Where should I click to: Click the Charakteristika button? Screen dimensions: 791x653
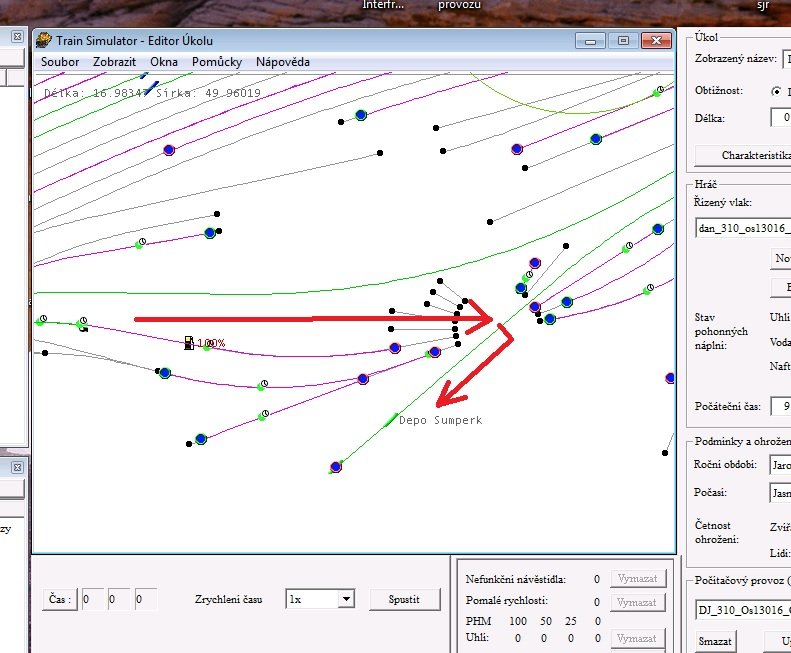[743, 155]
